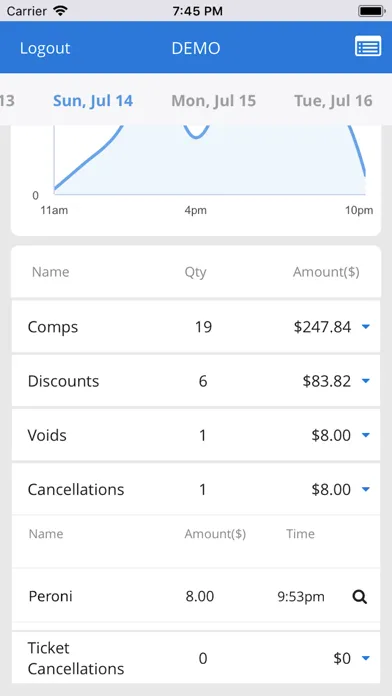Tap the Logout button

point(45,48)
